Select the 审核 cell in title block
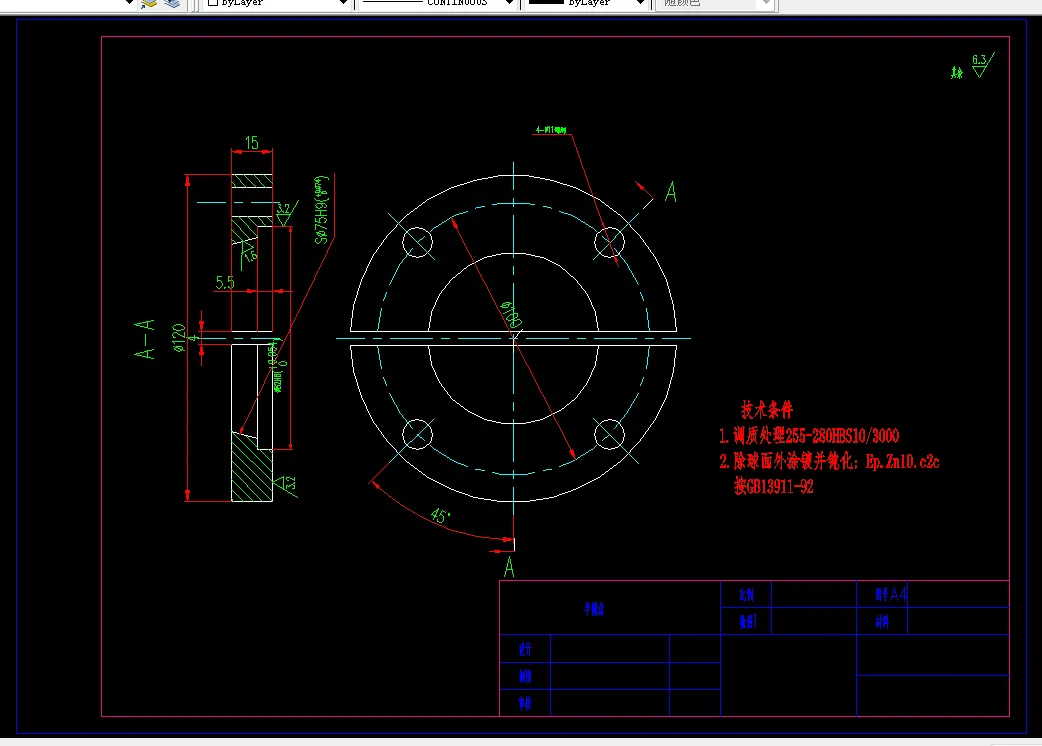The image size is (1042, 746). (x=525, y=703)
